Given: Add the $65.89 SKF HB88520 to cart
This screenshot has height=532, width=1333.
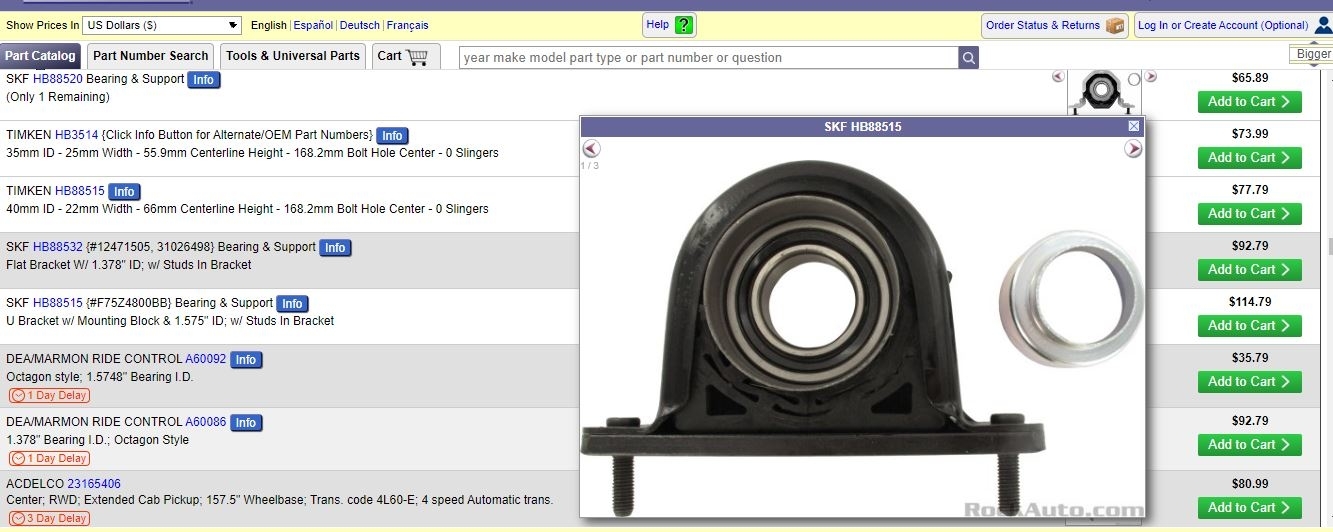Looking at the screenshot, I should (x=1250, y=101).
